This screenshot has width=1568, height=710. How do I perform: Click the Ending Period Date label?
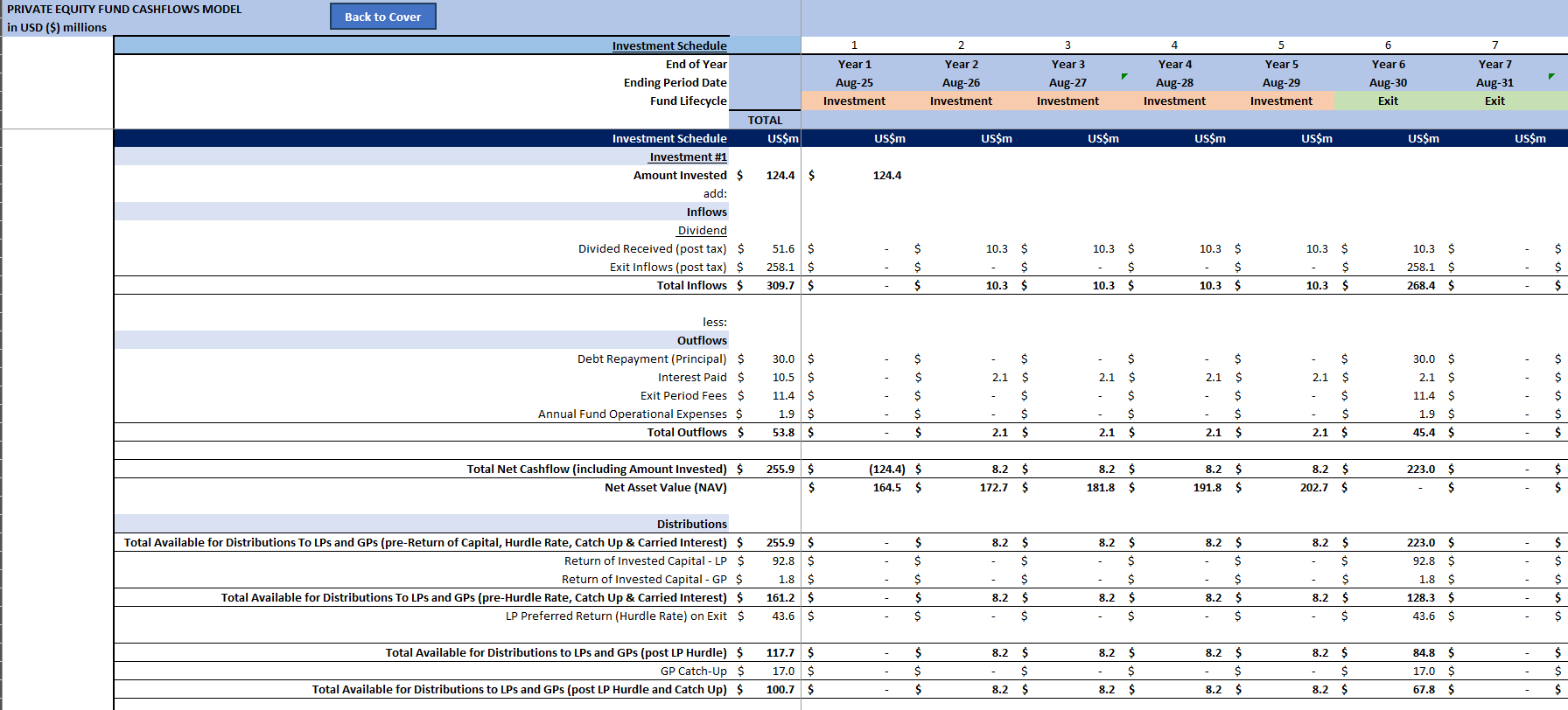tap(675, 82)
